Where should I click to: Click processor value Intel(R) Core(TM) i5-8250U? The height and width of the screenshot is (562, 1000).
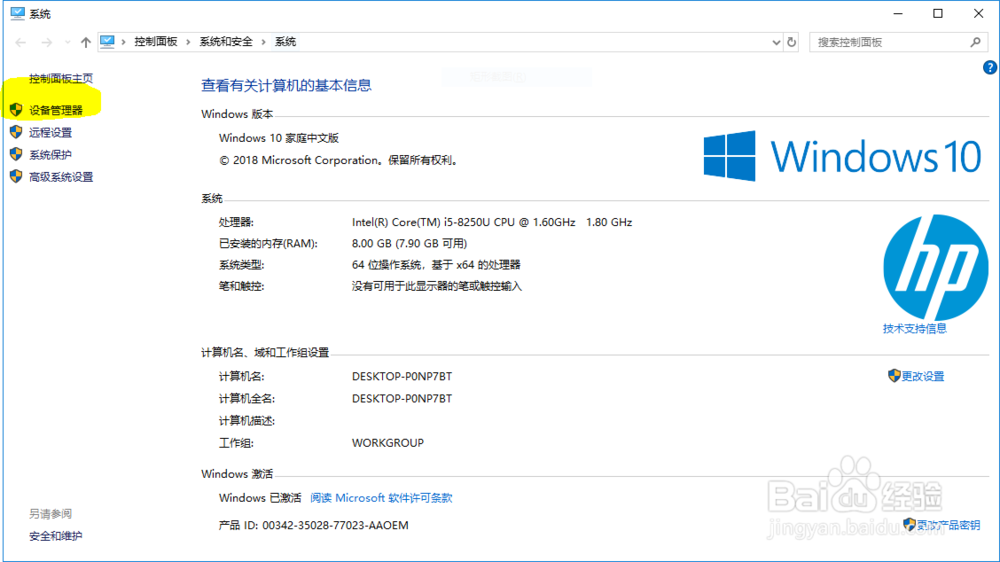[x=492, y=222]
